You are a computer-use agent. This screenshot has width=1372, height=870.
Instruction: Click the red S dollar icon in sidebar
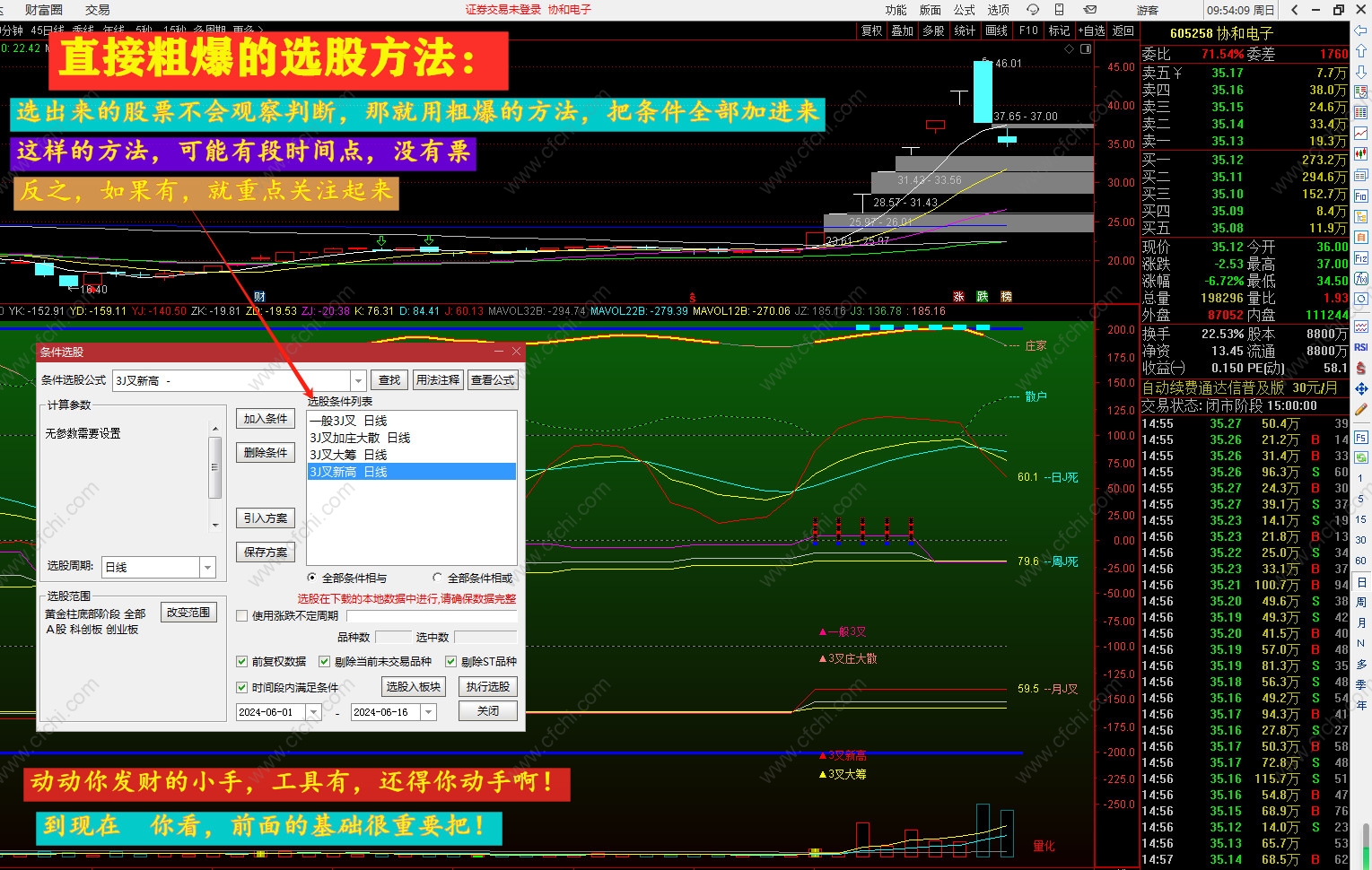pos(1361,368)
